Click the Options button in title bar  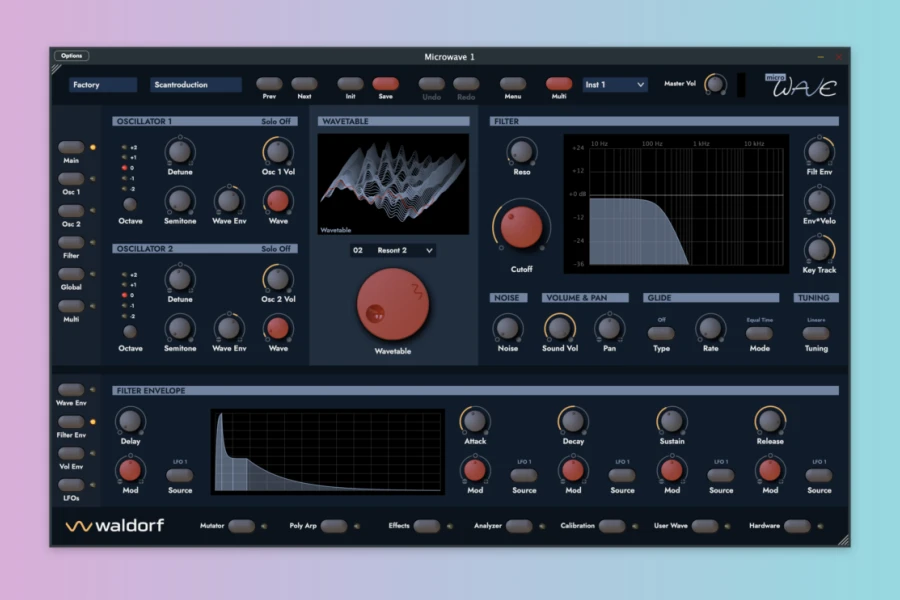72,56
